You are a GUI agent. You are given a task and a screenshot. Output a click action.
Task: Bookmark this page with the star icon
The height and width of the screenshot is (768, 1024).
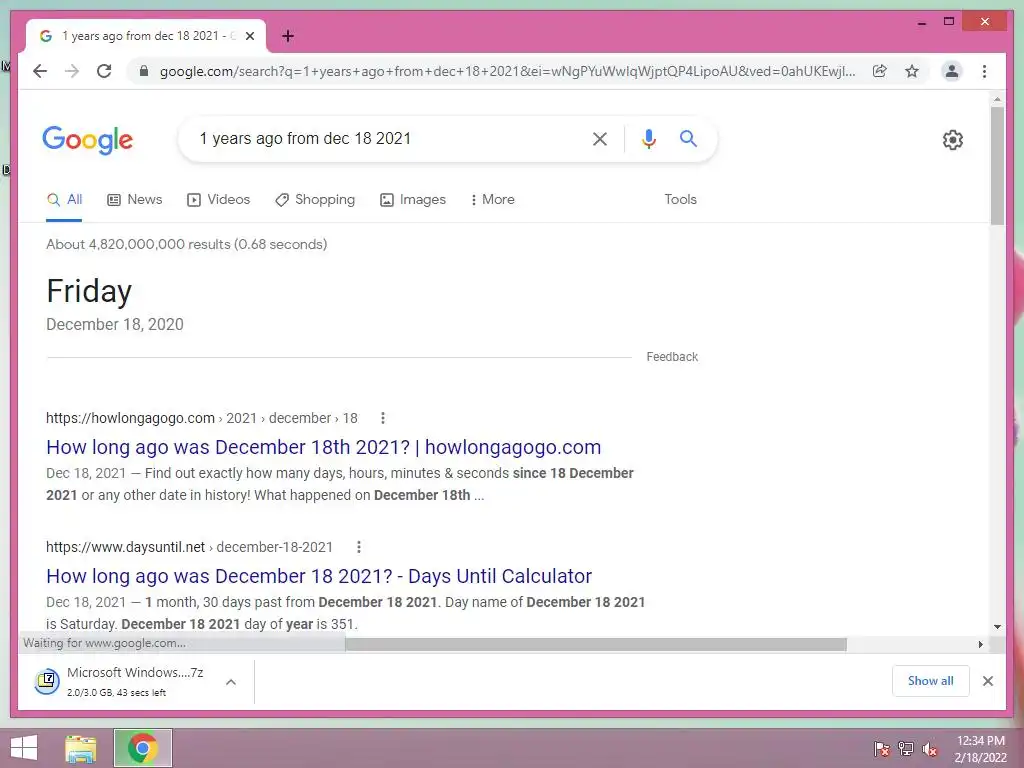pyautogui.click(x=912, y=71)
